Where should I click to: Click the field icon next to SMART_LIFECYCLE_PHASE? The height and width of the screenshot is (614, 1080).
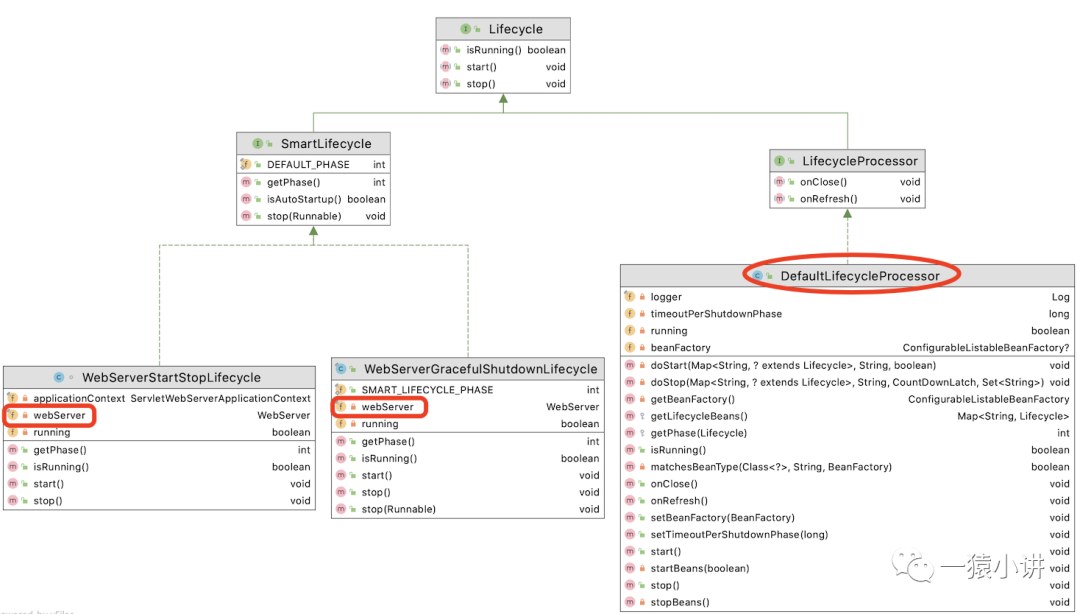click(x=340, y=389)
